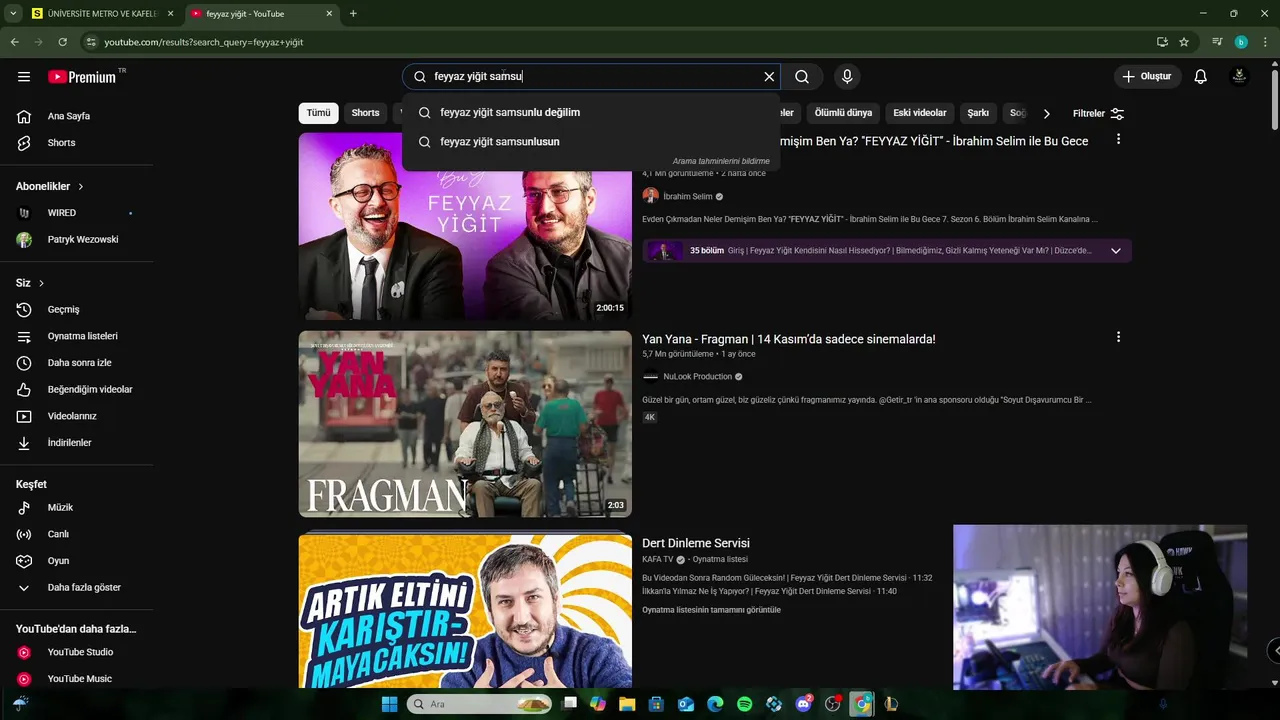
Task: Open İbrahim Selim channel link
Action: (x=687, y=197)
